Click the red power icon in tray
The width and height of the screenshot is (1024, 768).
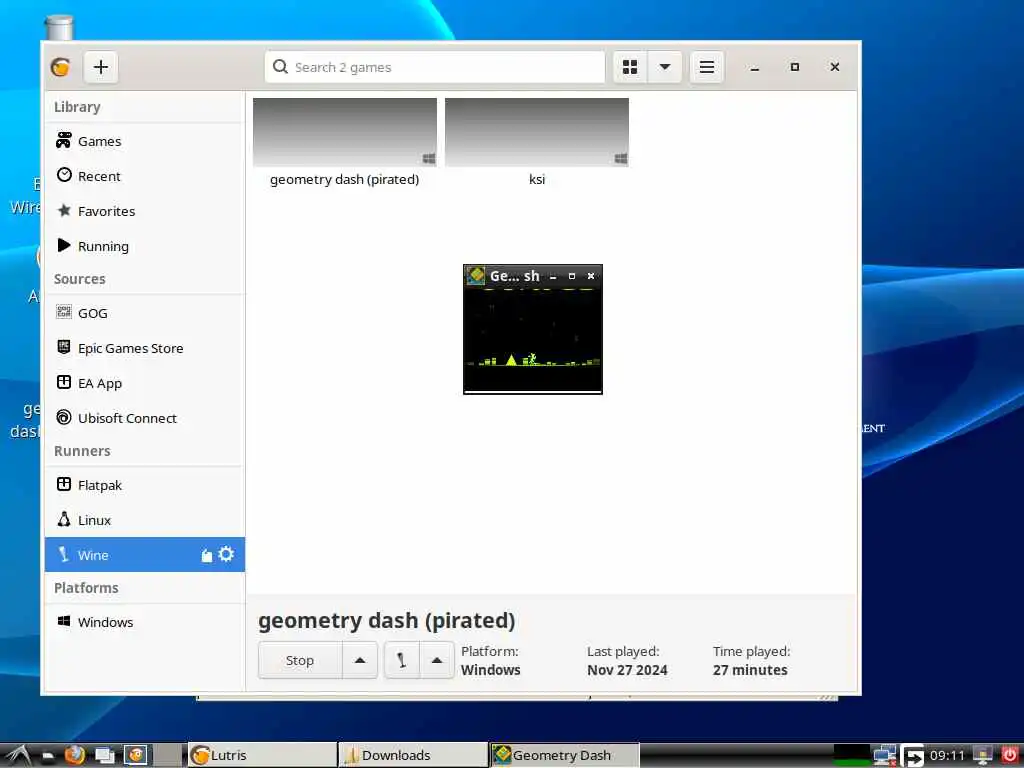[x=1010, y=755]
